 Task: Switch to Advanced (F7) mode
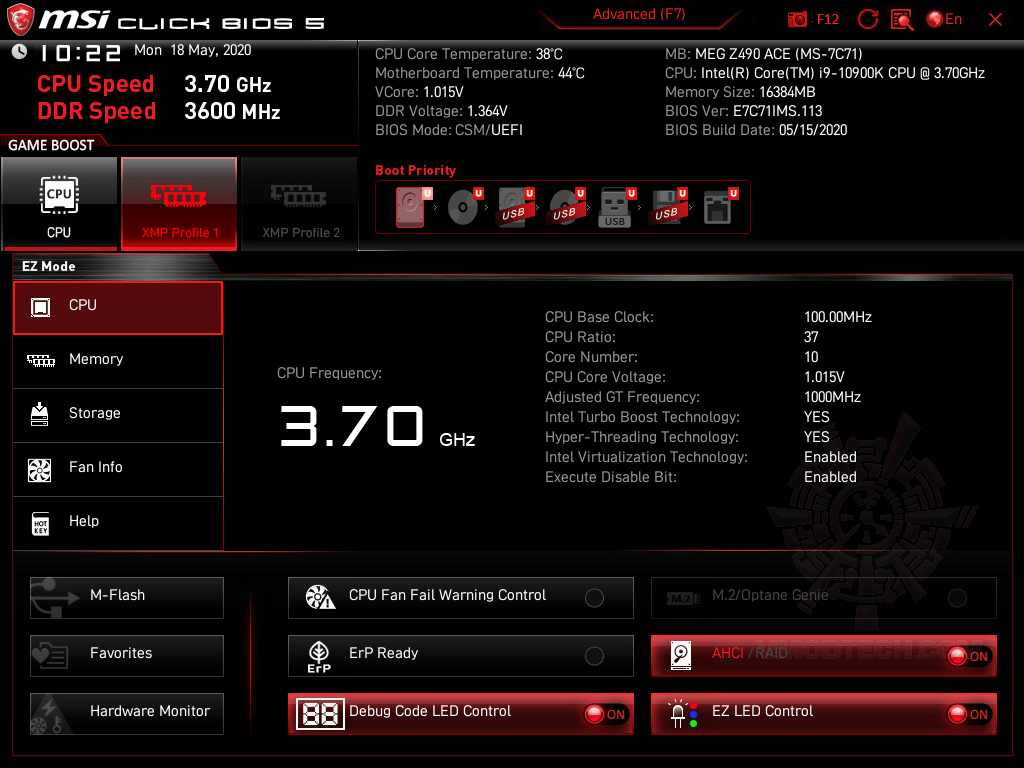tap(639, 14)
